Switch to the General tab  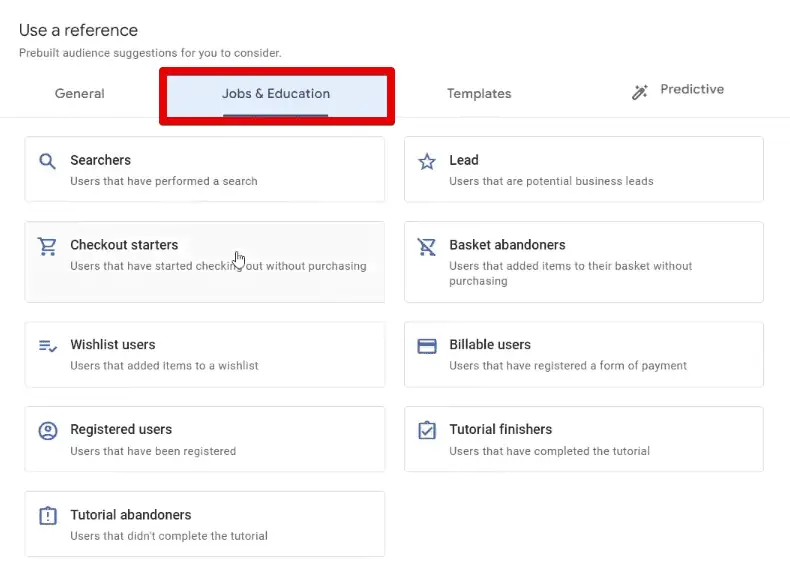click(x=79, y=94)
